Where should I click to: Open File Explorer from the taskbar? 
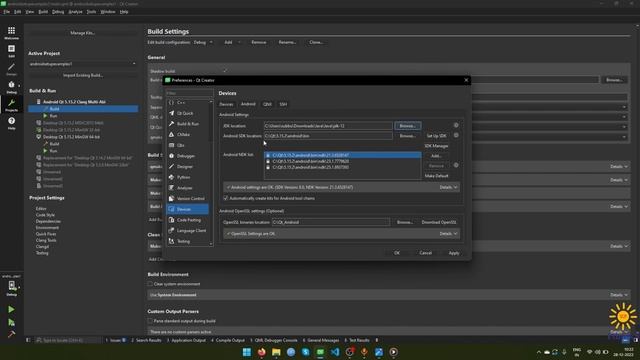point(276,352)
